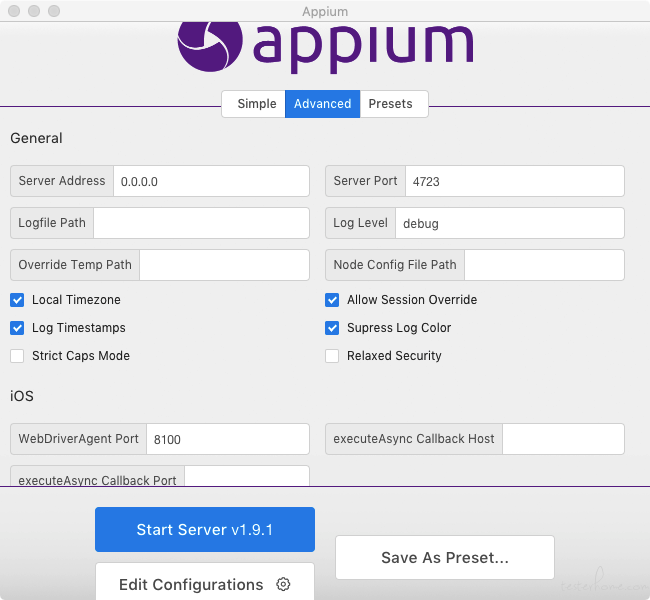This screenshot has width=650, height=600.
Task: Click the Server Address input field
Action: pos(211,181)
